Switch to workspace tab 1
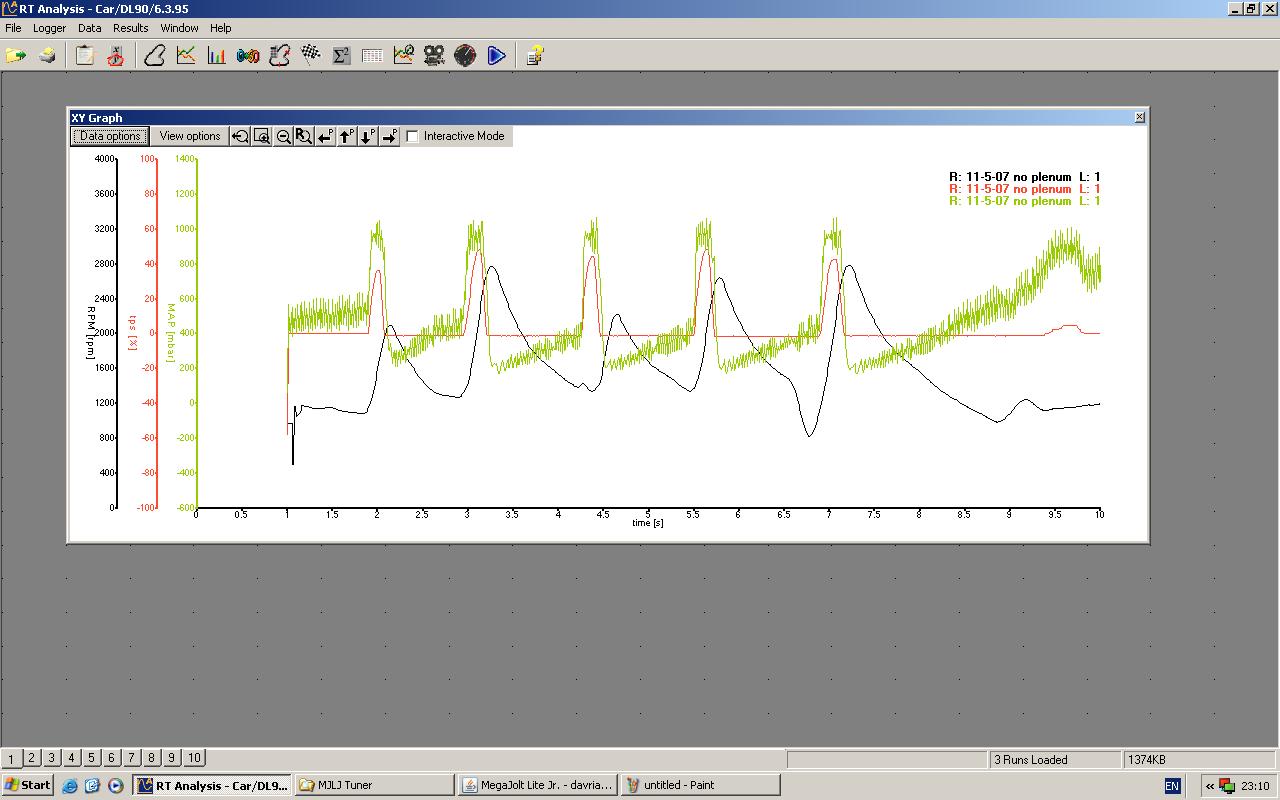 pyautogui.click(x=11, y=758)
